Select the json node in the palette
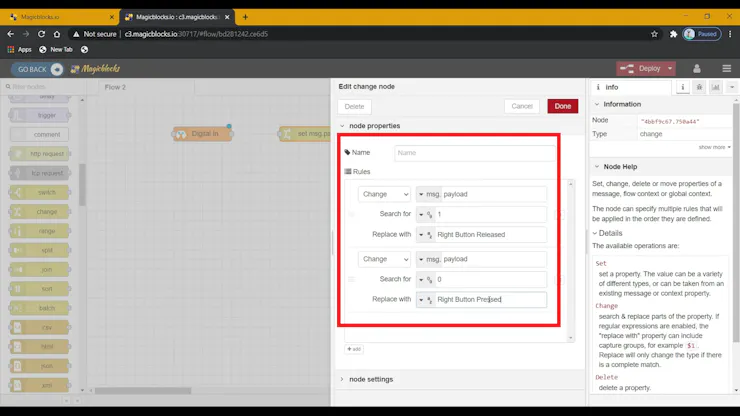The image size is (740, 416). click(40, 366)
